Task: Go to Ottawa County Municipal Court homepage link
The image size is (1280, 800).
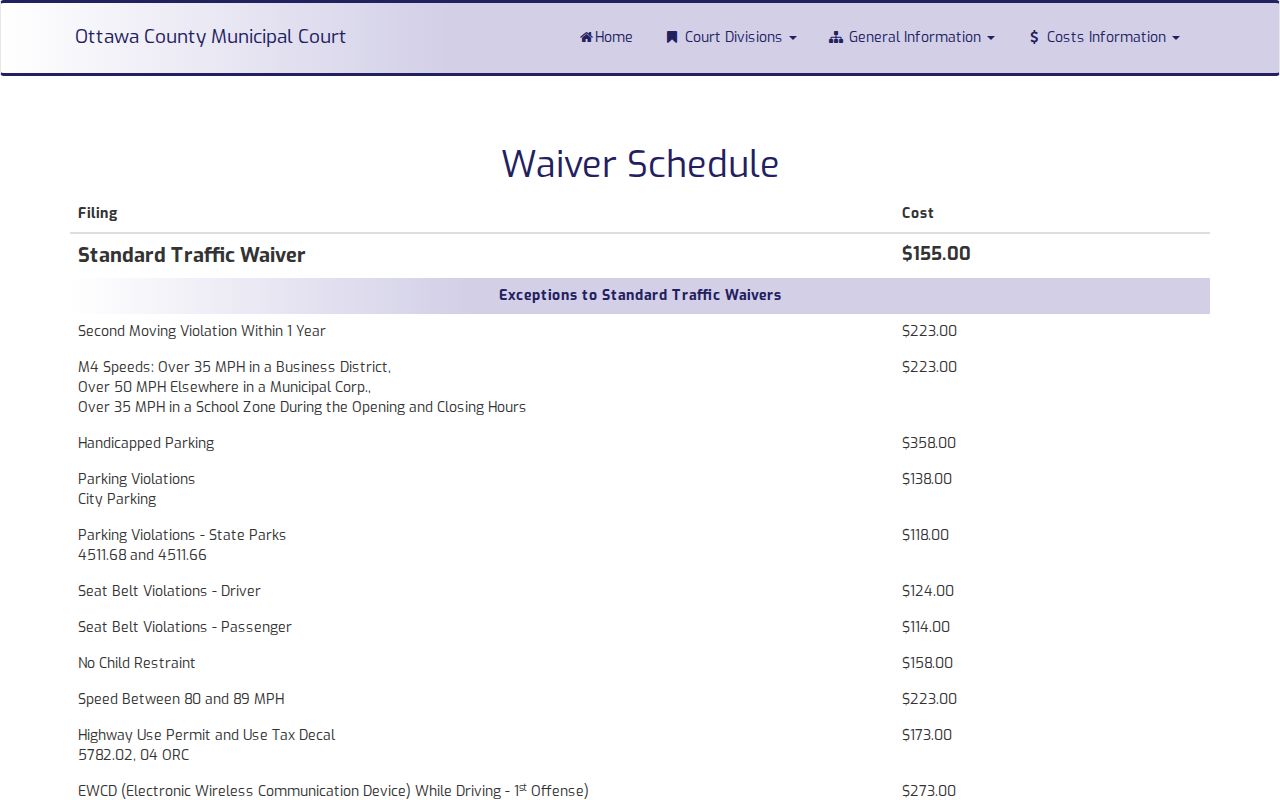Action: (x=210, y=37)
